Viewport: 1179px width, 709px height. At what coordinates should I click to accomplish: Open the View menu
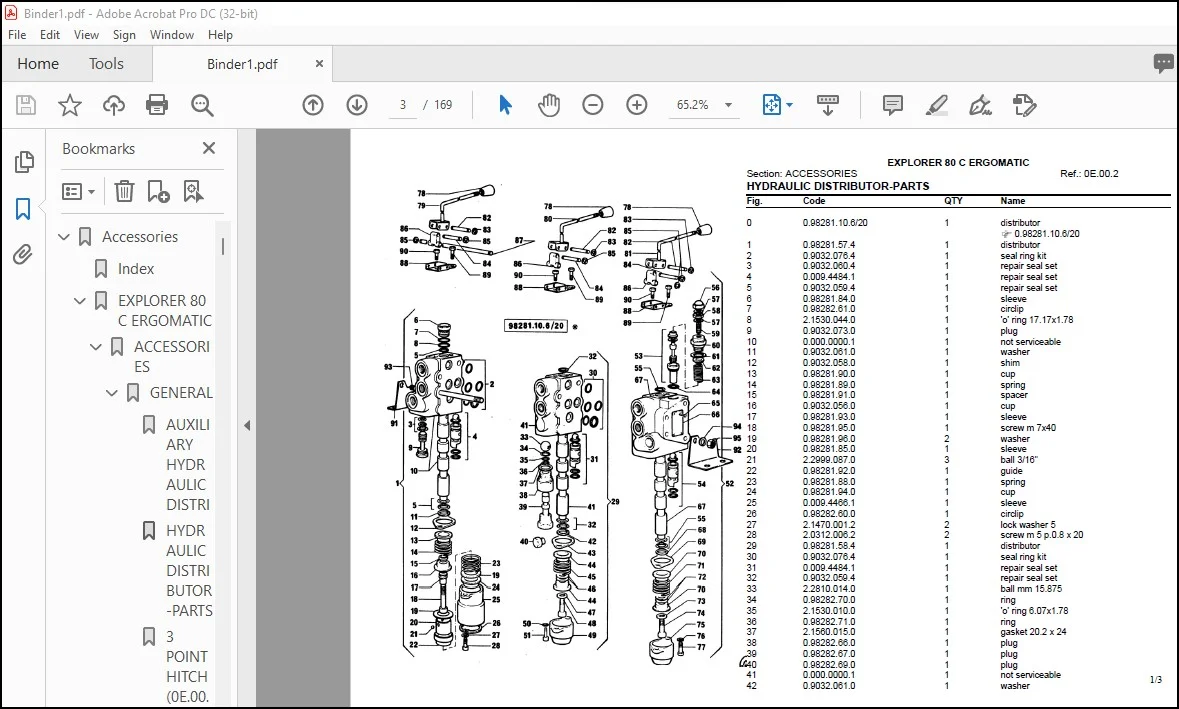pyautogui.click(x=86, y=35)
